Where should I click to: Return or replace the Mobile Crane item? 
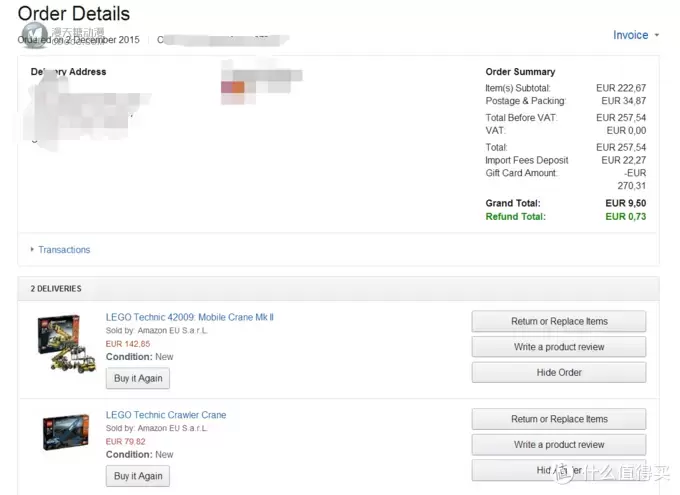559,321
